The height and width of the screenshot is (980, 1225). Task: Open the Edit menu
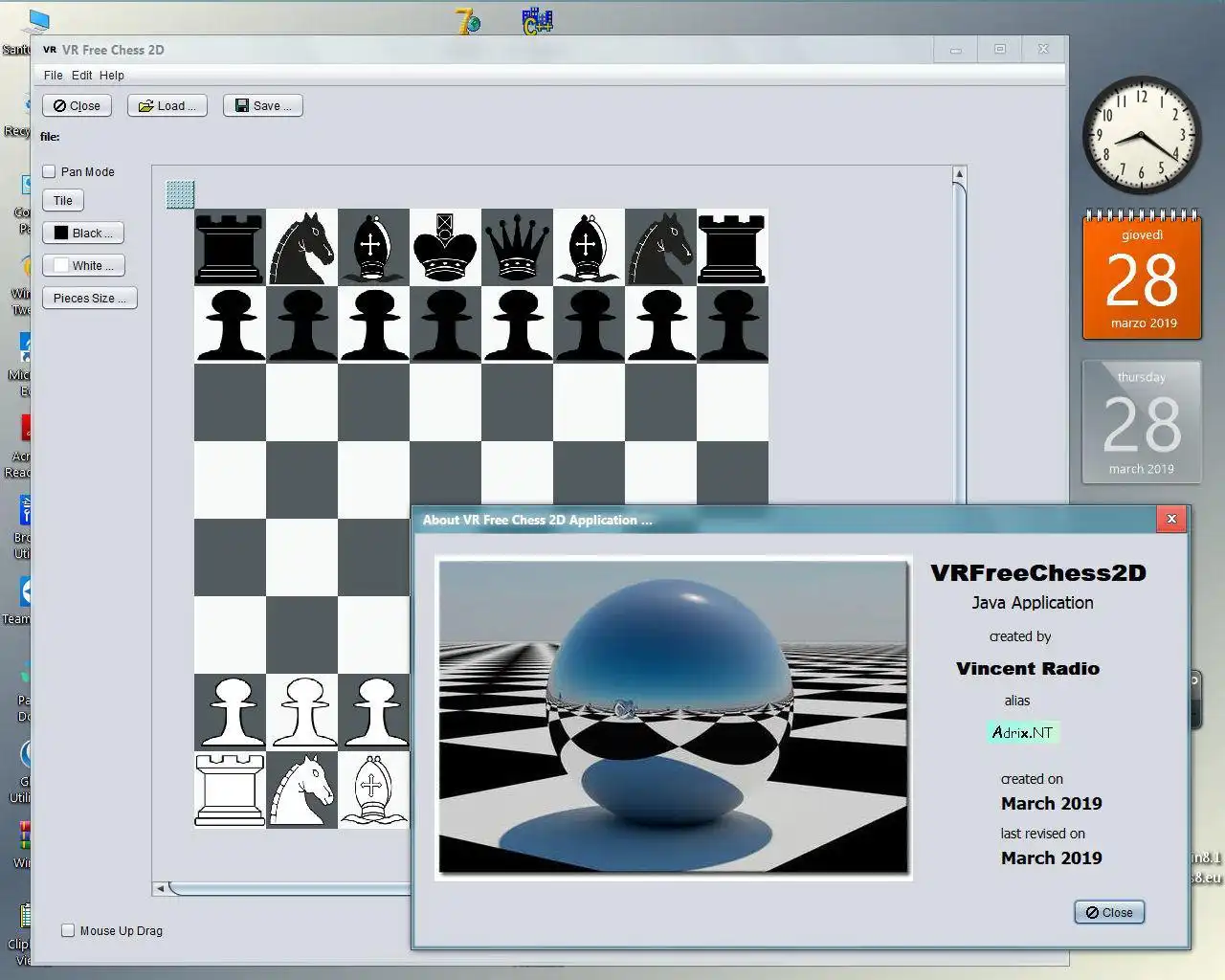pos(81,76)
